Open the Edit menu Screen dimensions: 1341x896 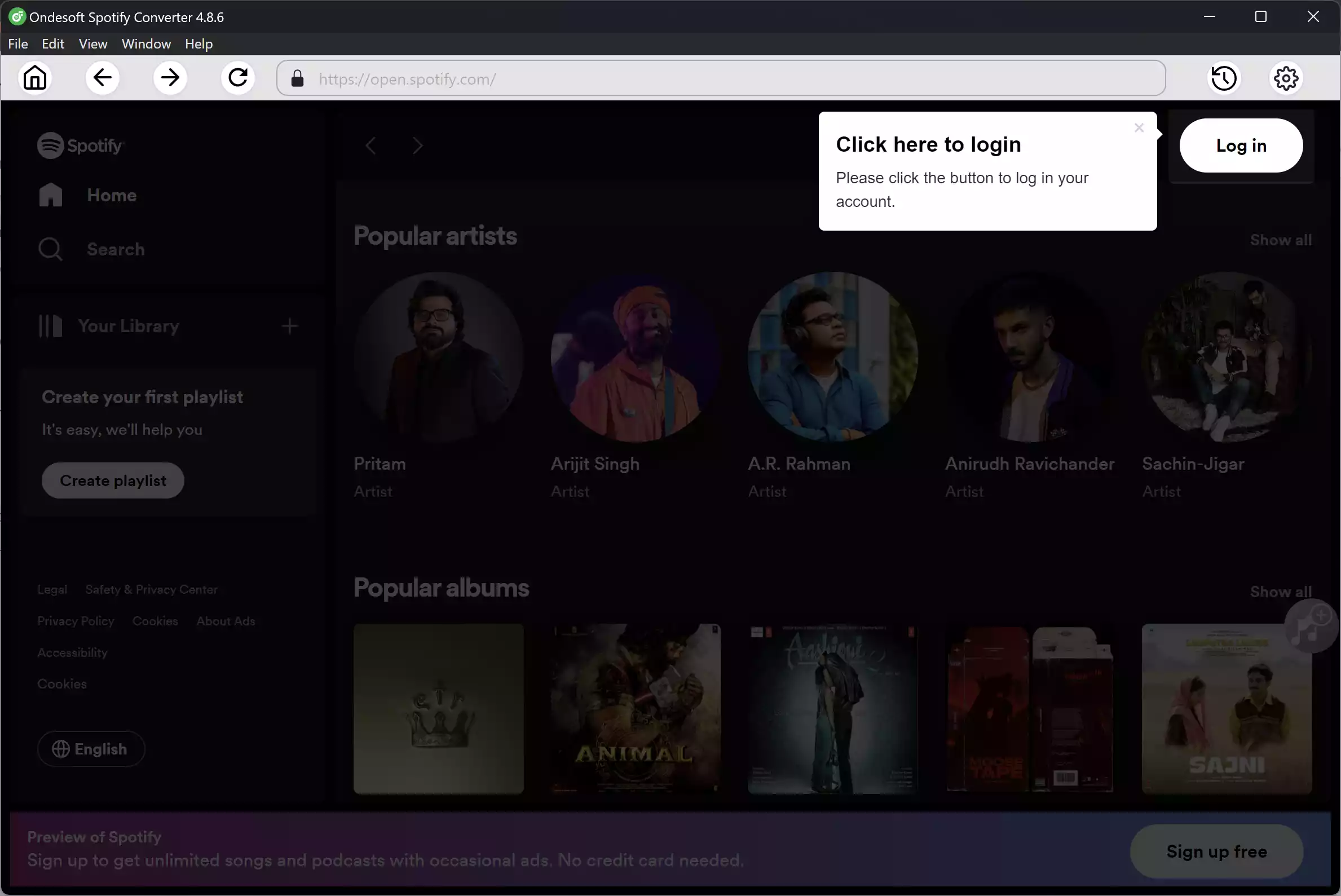pos(52,44)
